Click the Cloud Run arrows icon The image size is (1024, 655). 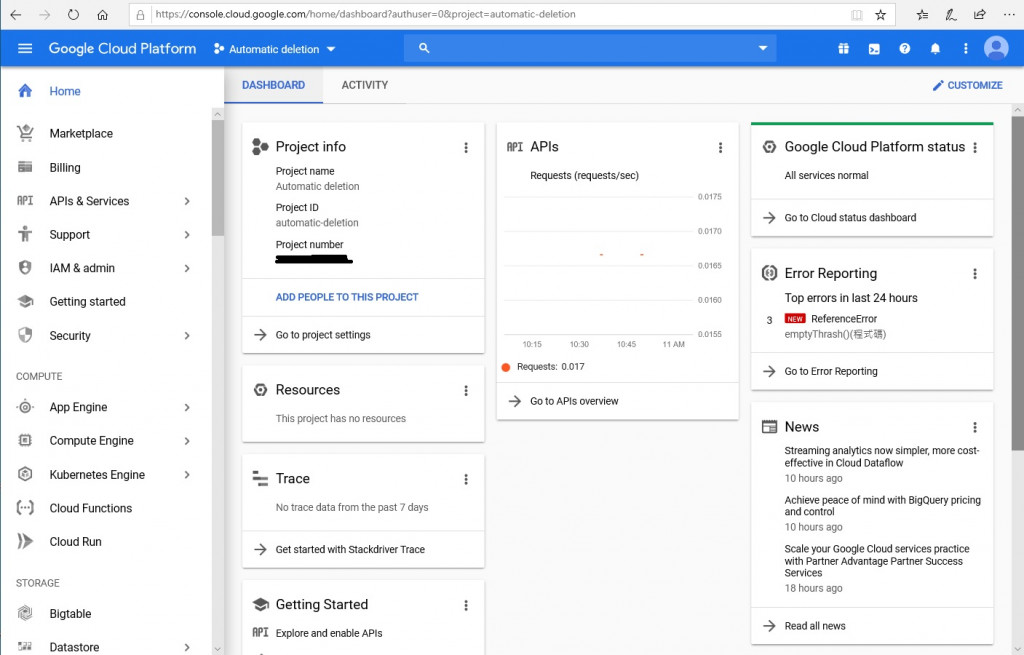25,541
